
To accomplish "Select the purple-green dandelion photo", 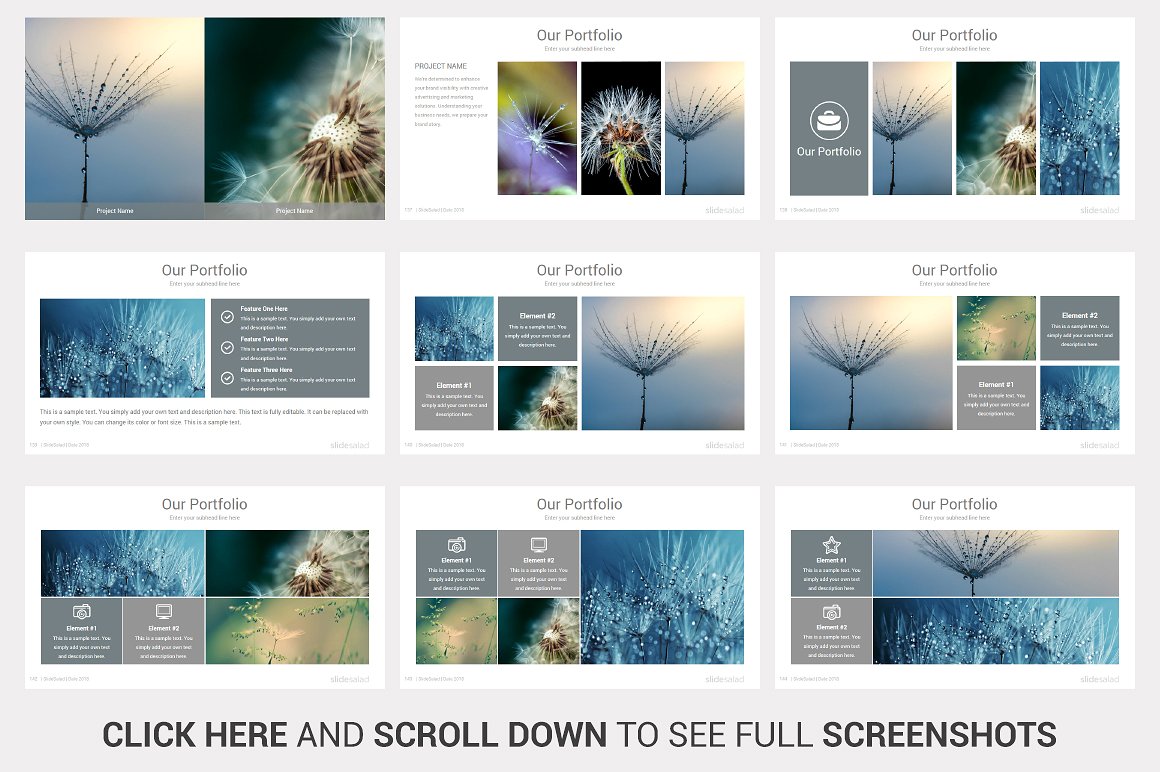I will 537,128.
